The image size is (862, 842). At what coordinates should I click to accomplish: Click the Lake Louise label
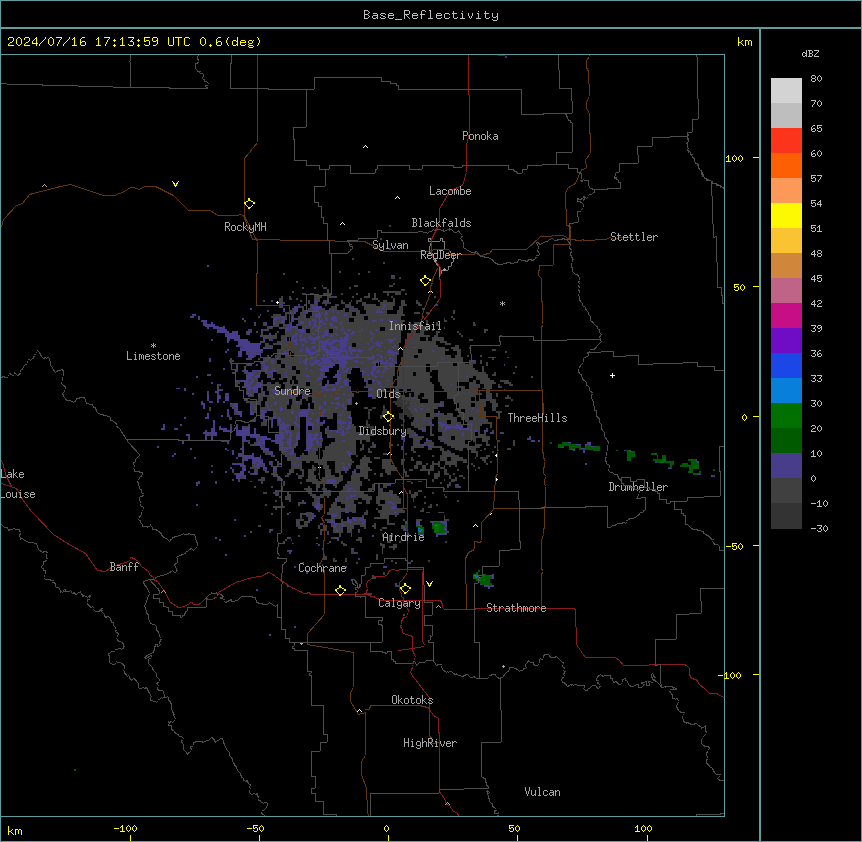18,484
